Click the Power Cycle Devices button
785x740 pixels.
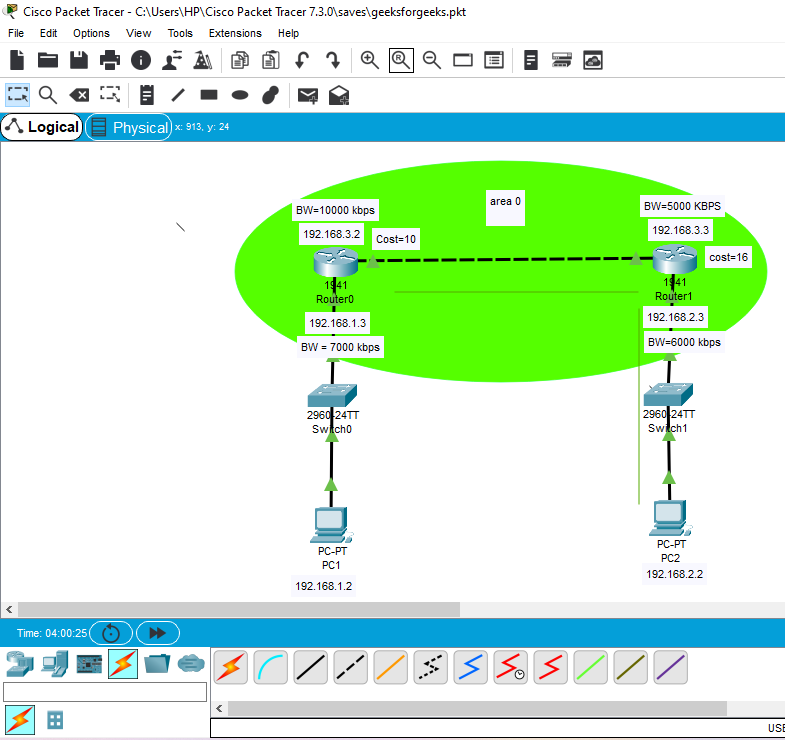(111, 633)
